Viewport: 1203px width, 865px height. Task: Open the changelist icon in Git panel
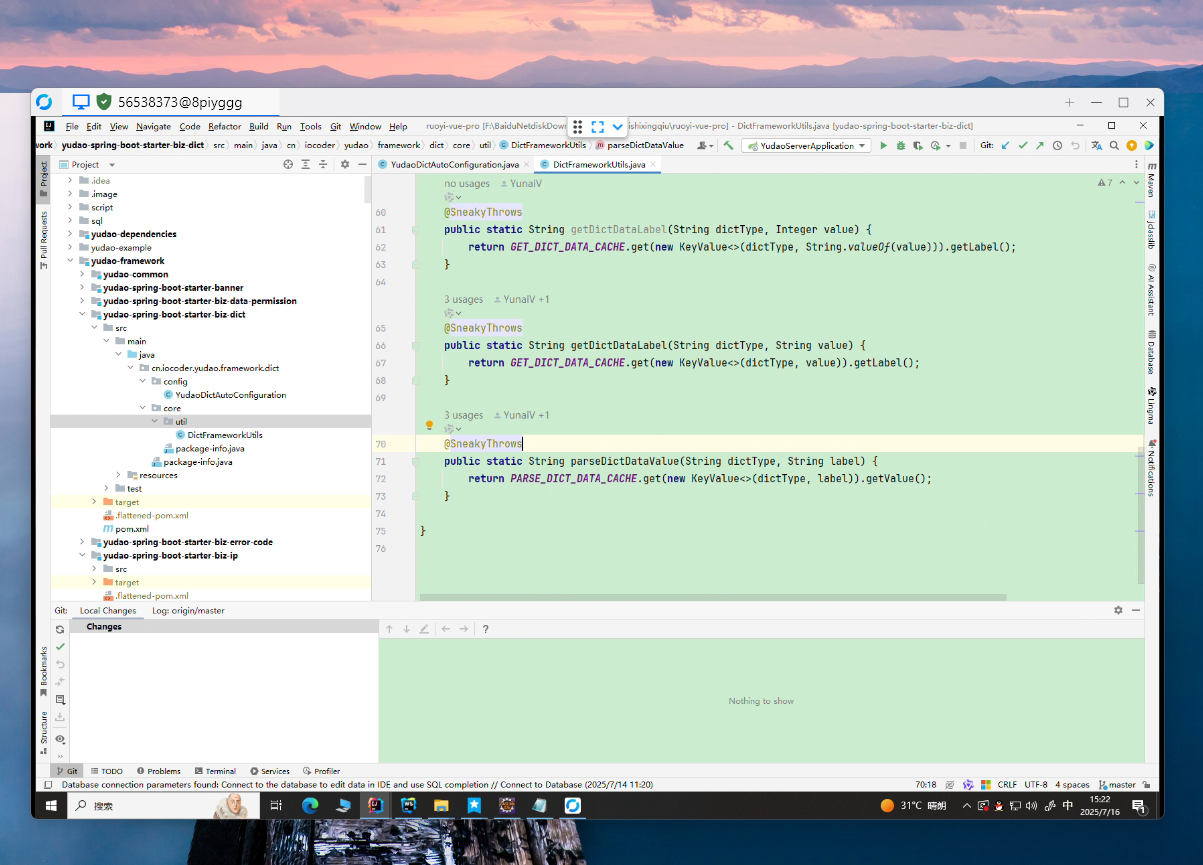[60, 699]
